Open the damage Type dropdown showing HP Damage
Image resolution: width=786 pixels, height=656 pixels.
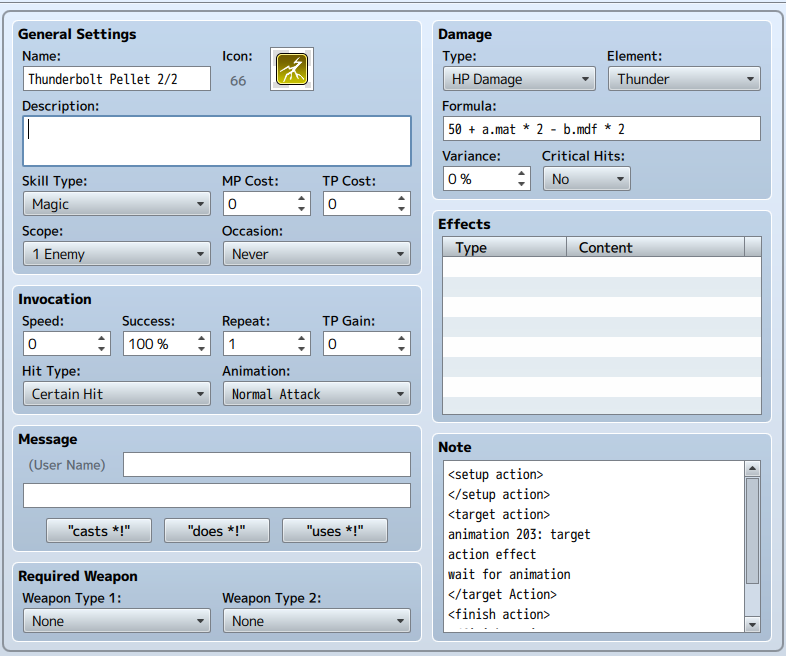pos(519,79)
